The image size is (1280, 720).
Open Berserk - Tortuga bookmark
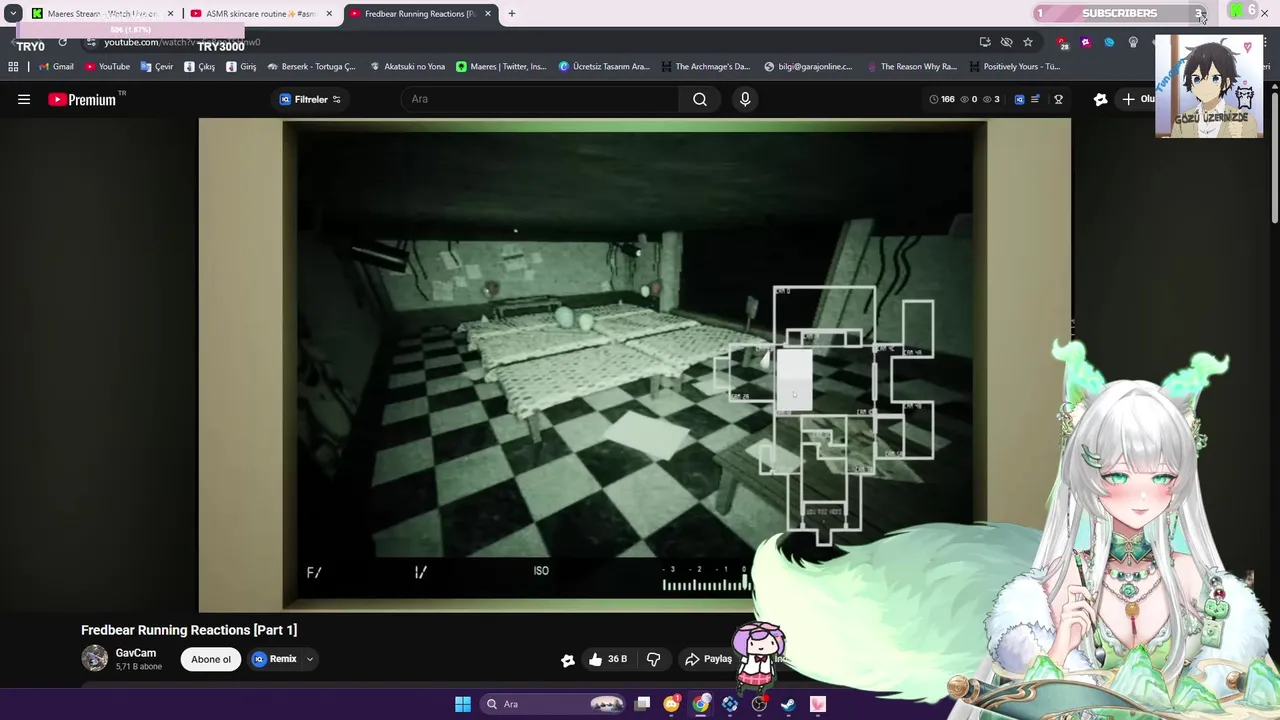click(311, 67)
